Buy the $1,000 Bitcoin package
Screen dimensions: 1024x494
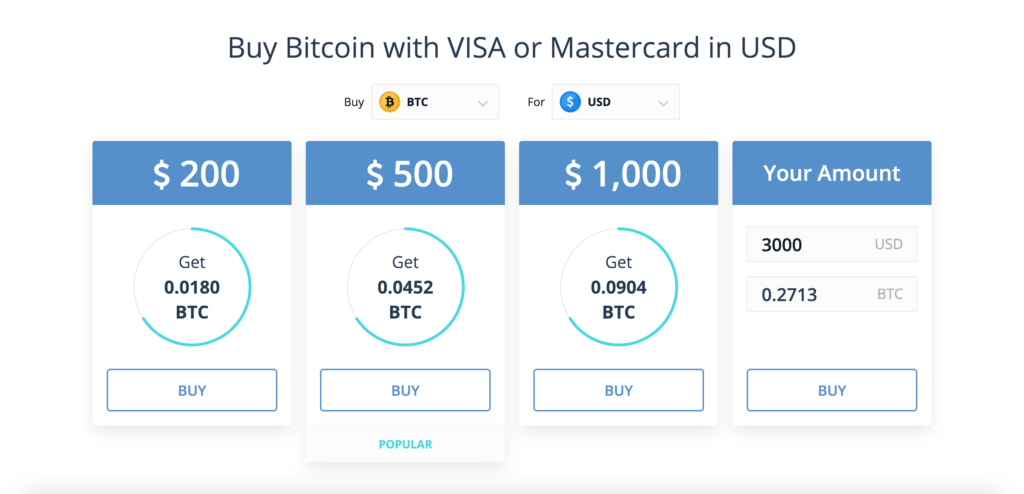tap(618, 390)
